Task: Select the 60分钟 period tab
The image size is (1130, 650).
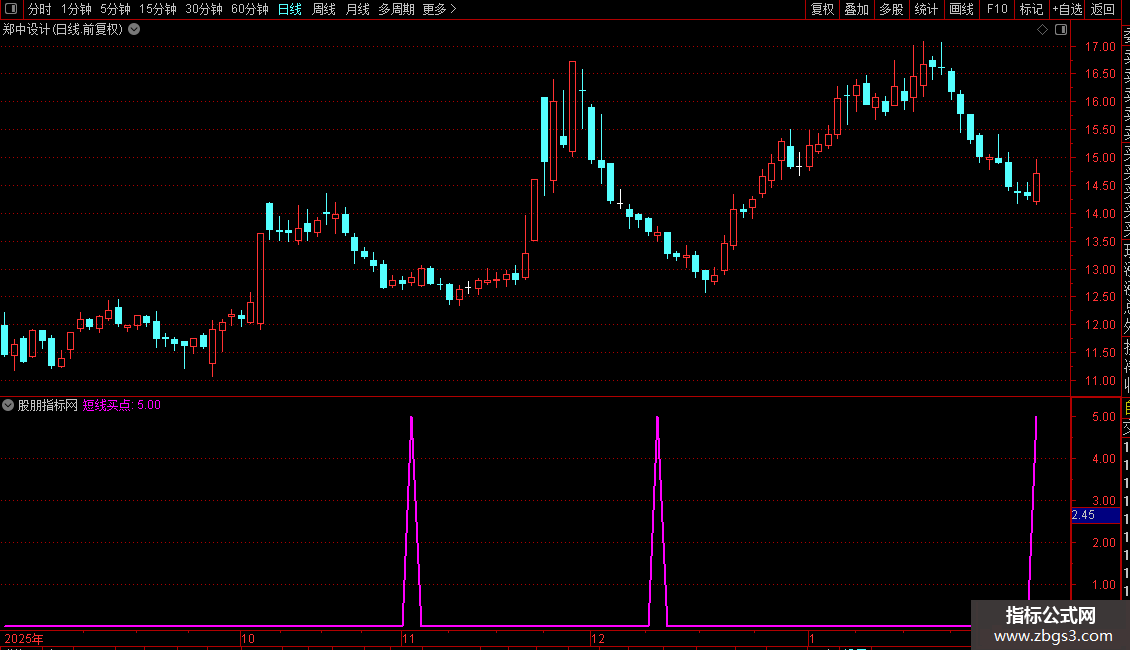Action: click(x=250, y=9)
